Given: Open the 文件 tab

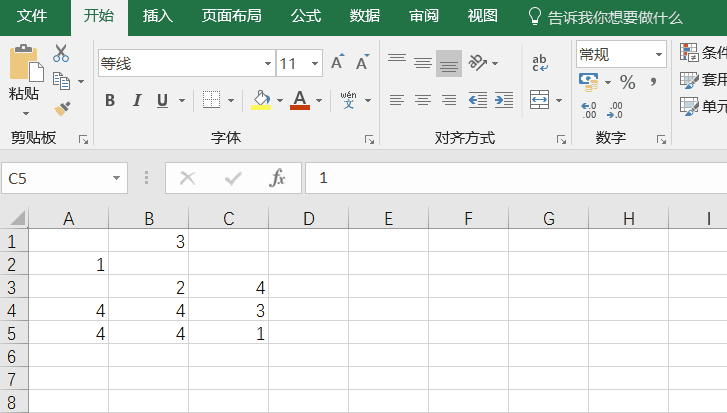Looking at the screenshot, I should [32, 16].
